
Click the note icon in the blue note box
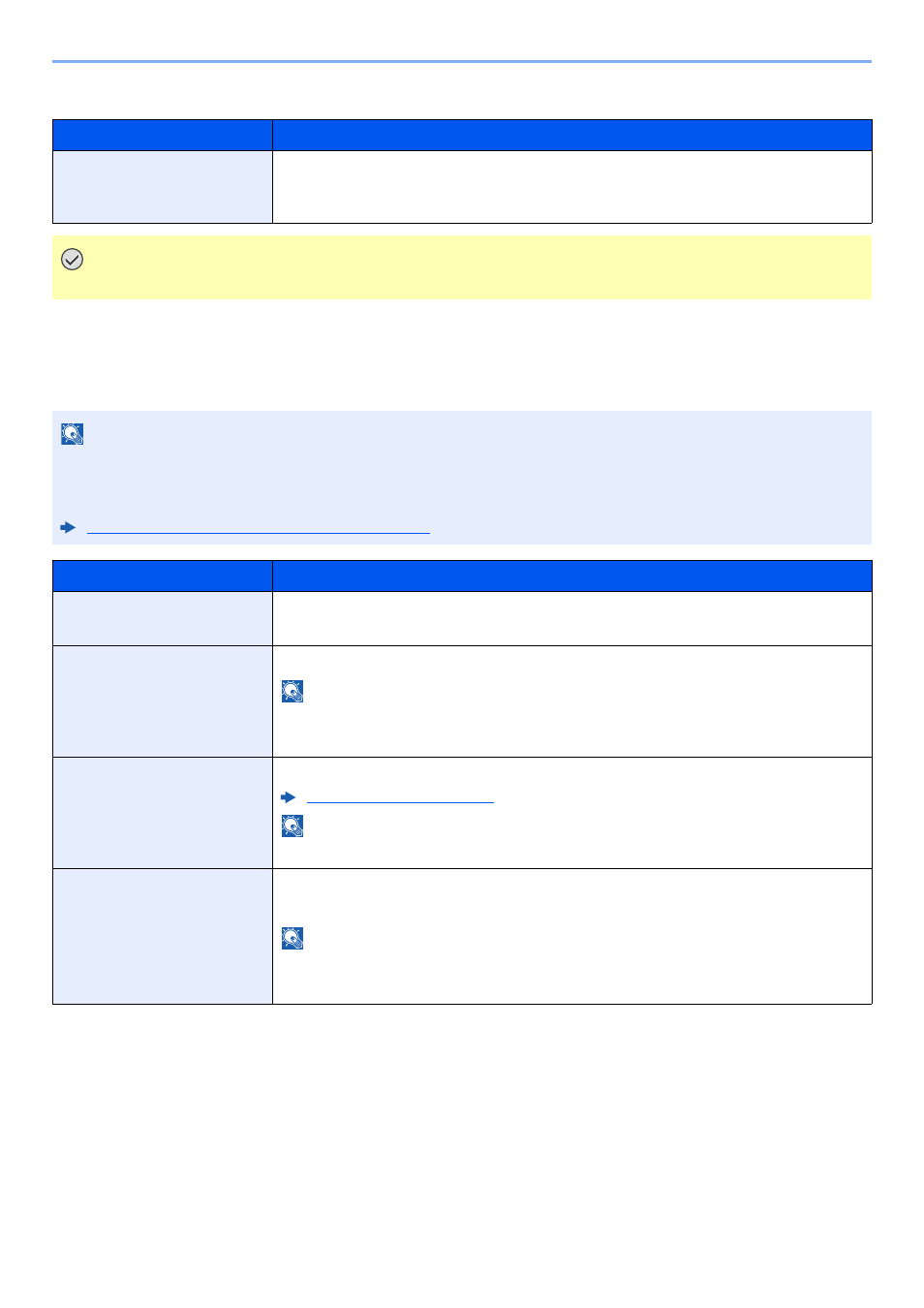pos(73,434)
